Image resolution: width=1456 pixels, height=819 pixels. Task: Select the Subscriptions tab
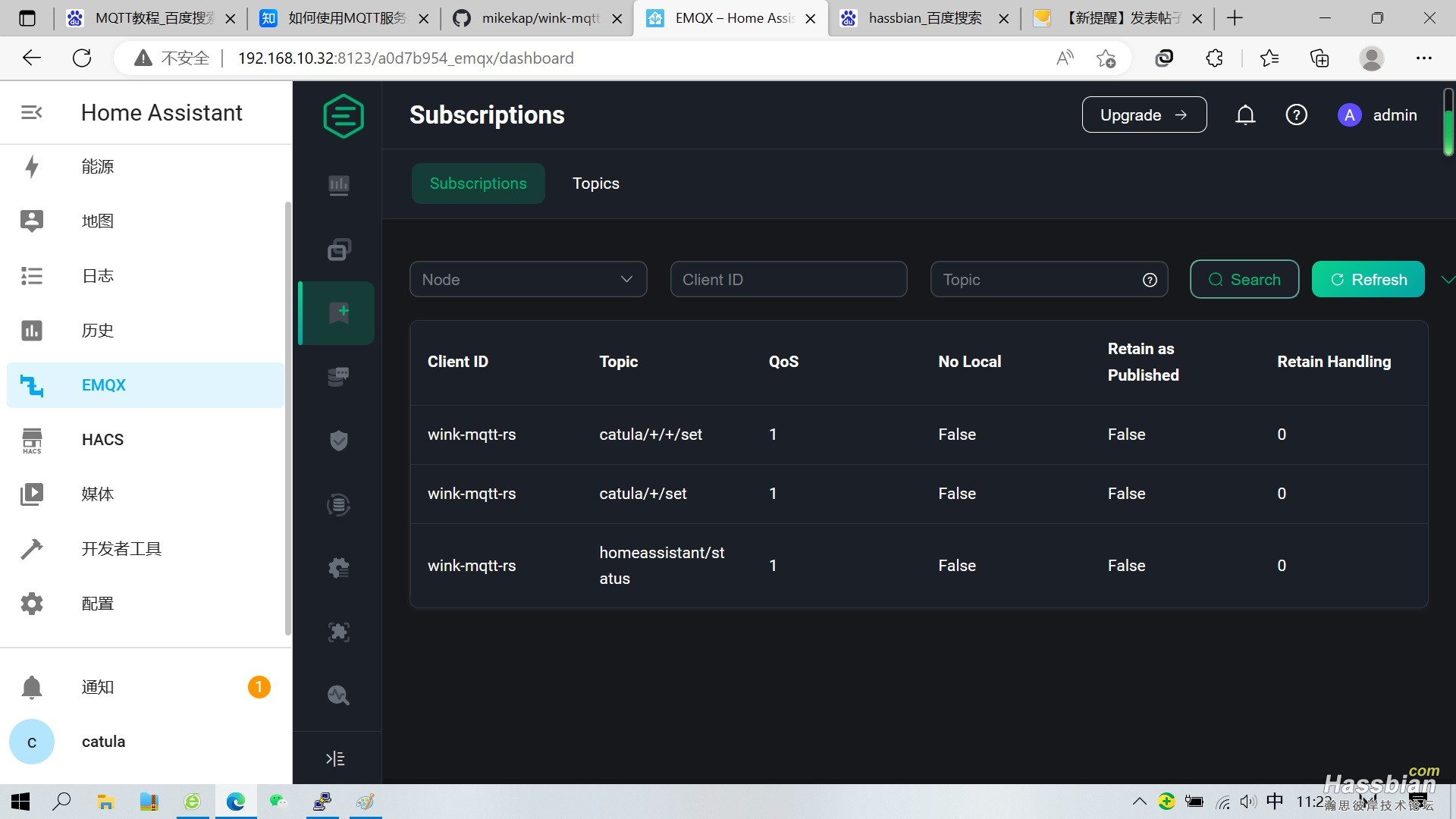tap(477, 183)
